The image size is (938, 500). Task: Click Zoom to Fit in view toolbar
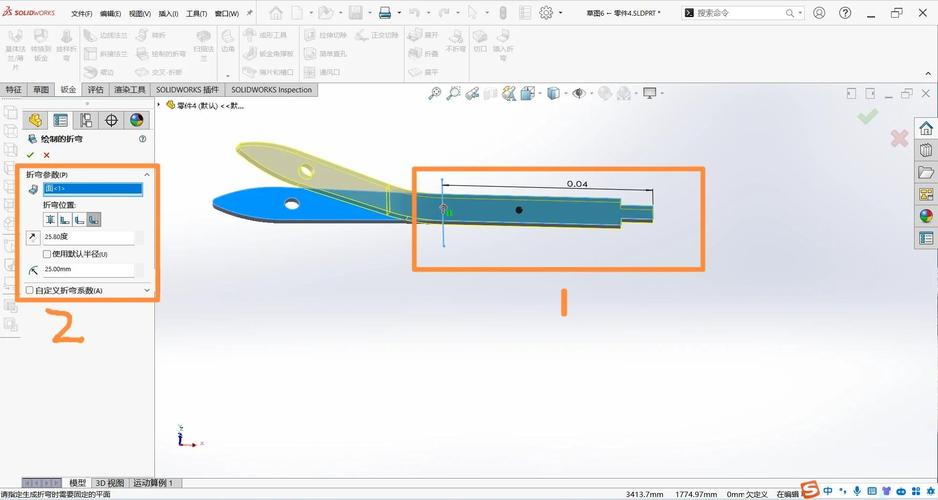coord(435,93)
